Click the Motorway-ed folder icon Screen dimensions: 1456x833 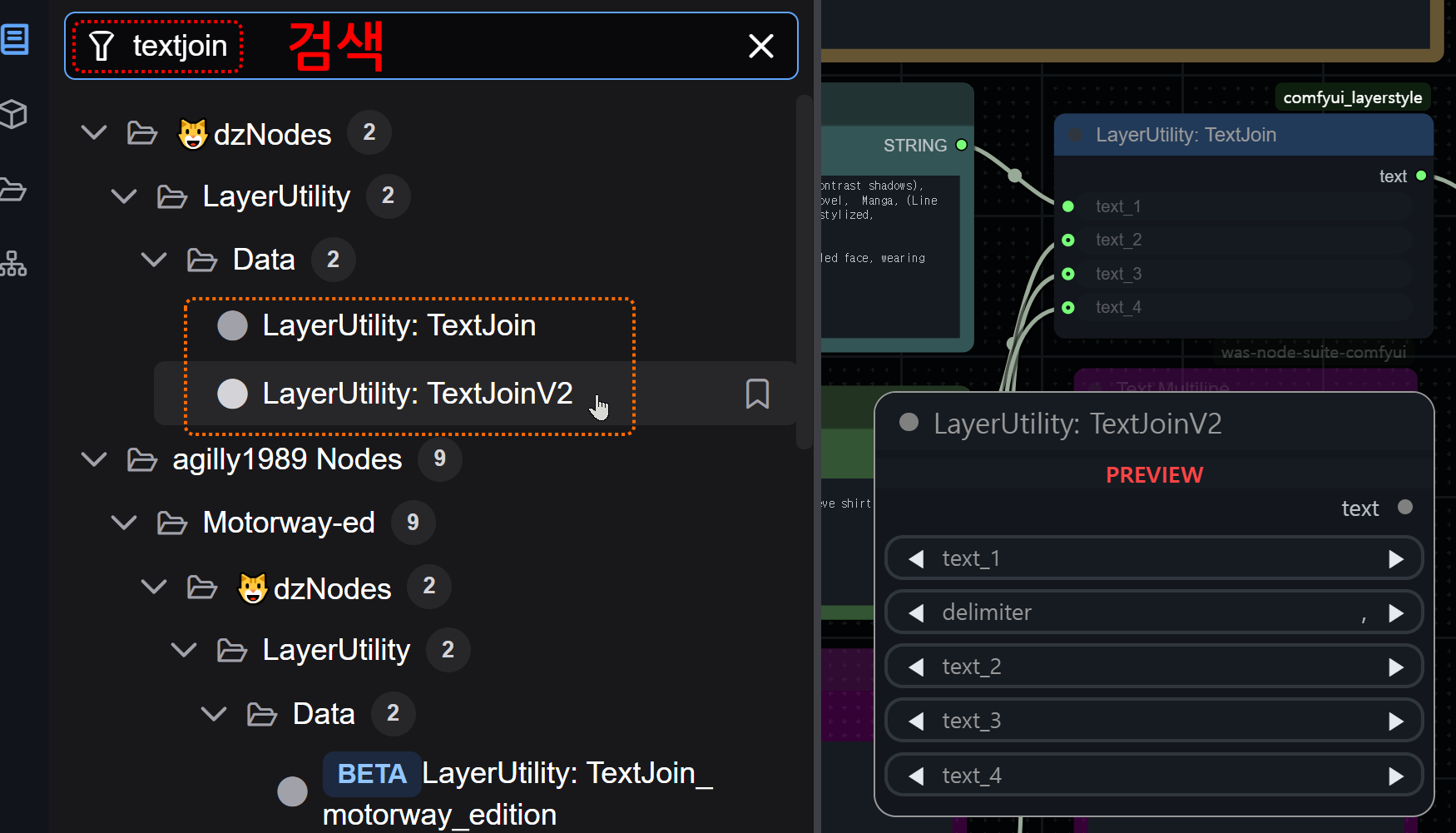[x=171, y=523]
